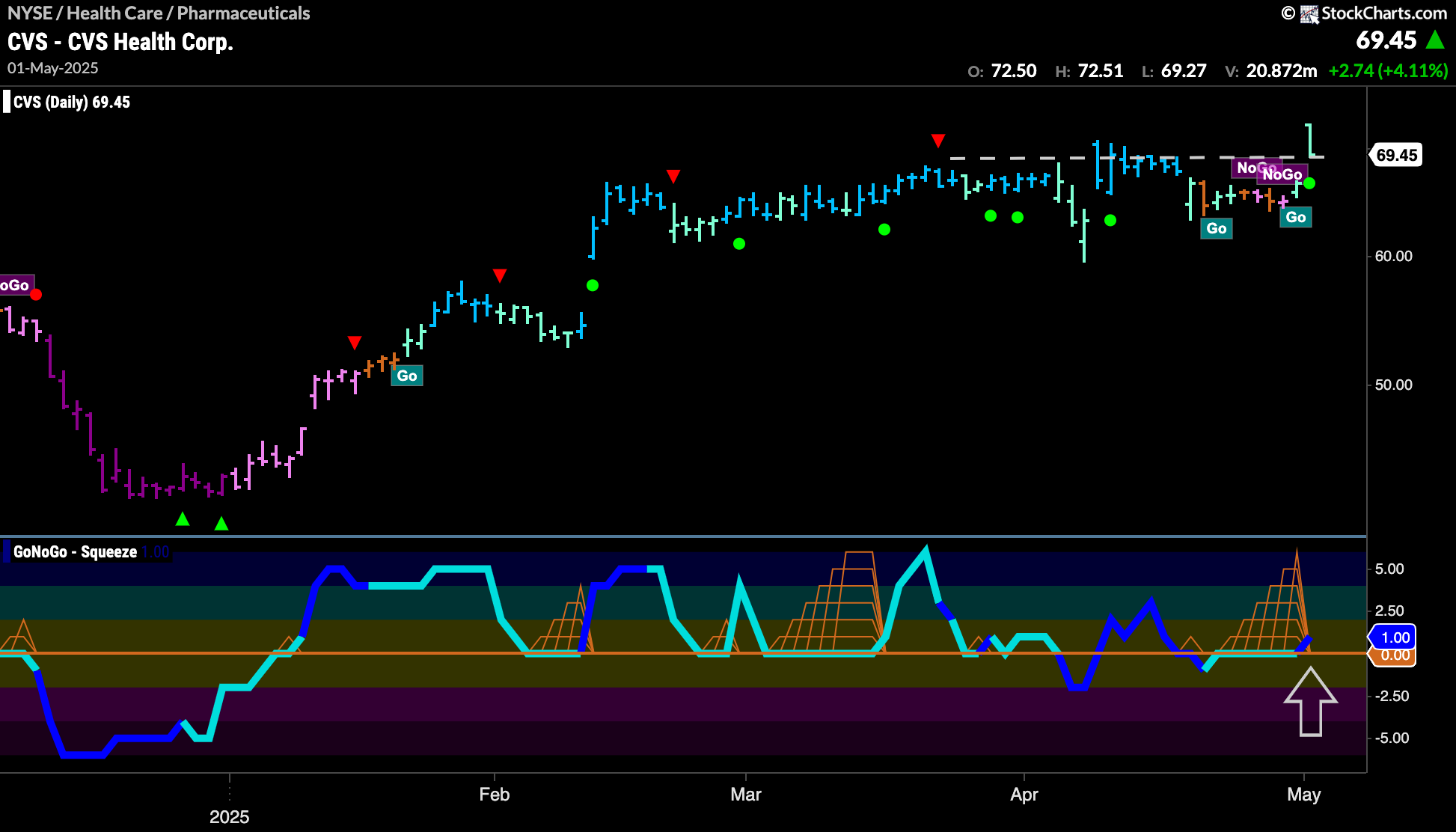Click the CVS - CVS Health Corp. title
This screenshot has height=832, width=1456.
[x=120, y=42]
